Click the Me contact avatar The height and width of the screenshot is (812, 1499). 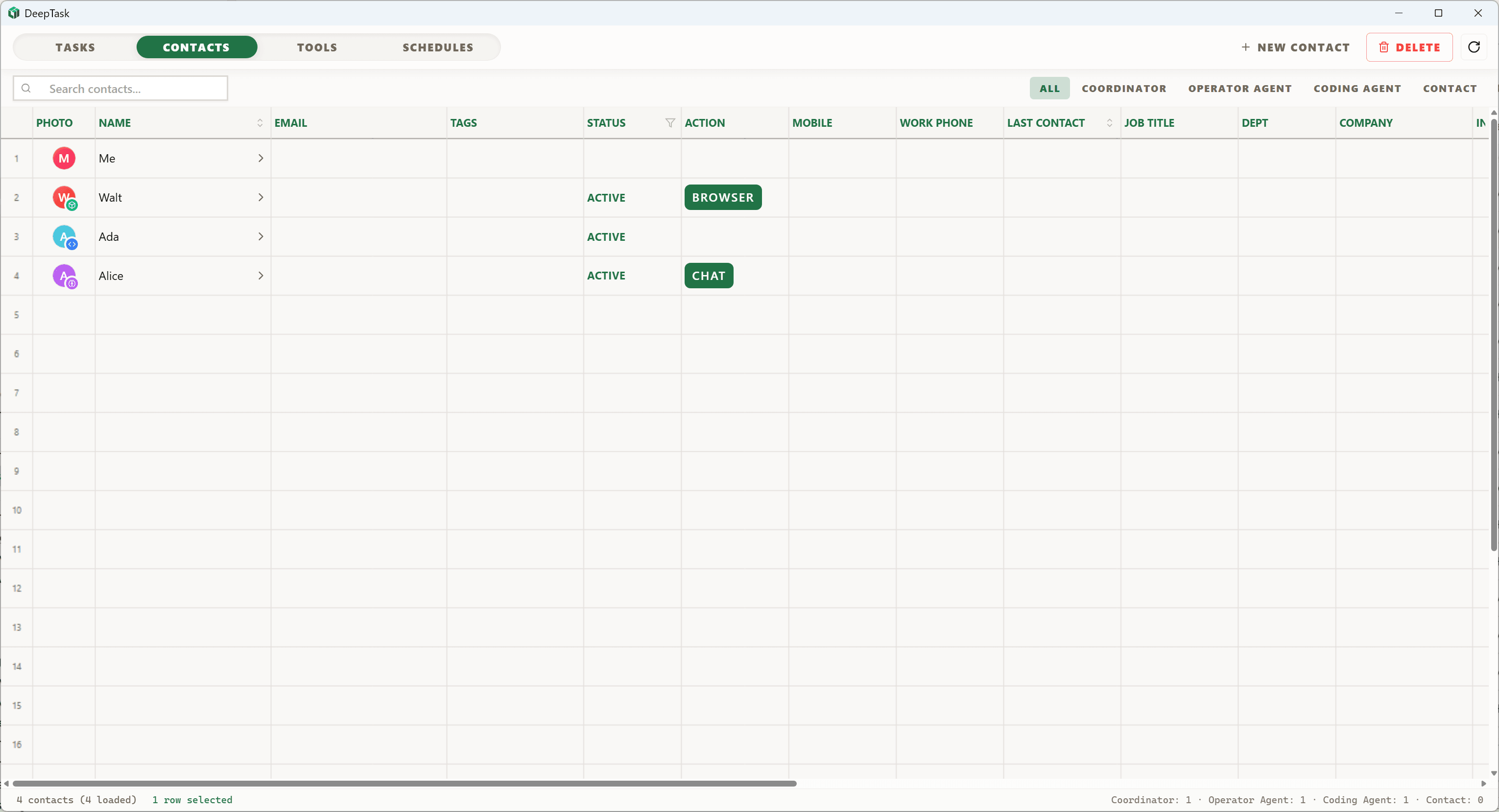click(x=64, y=158)
